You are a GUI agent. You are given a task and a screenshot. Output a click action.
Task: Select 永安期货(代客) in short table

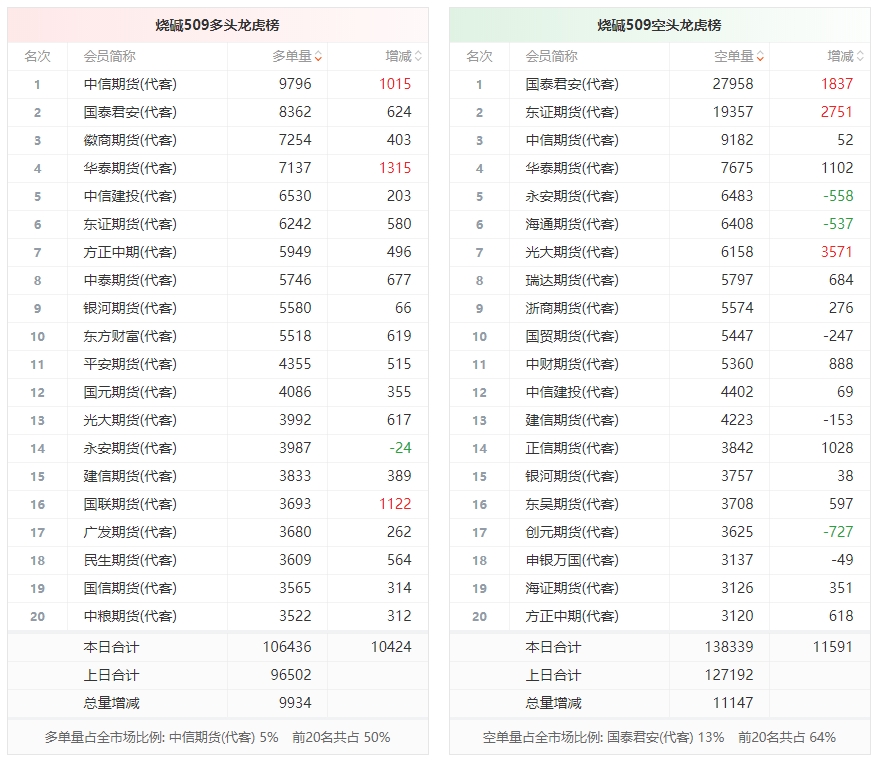click(x=660, y=196)
